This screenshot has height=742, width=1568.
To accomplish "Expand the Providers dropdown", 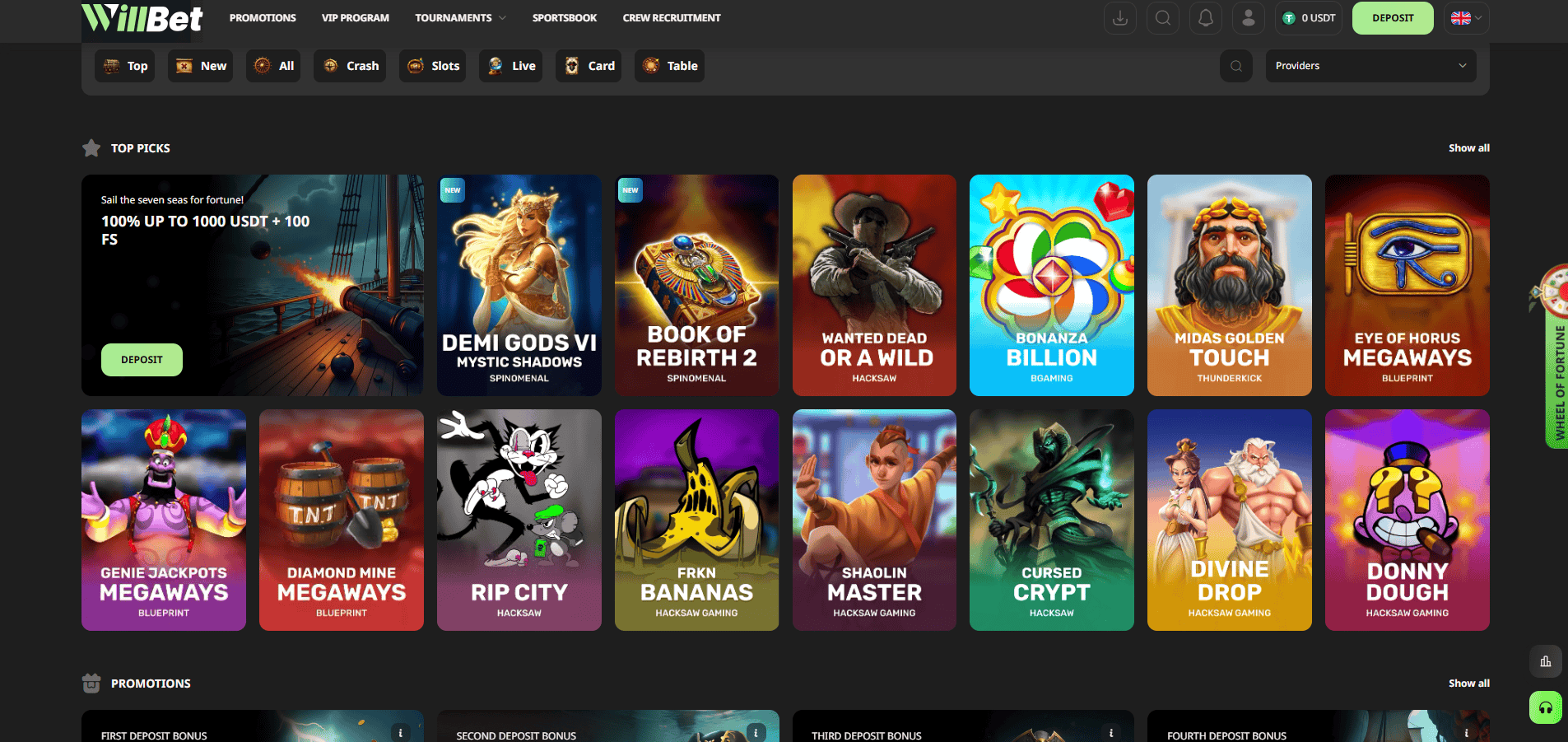I will coord(1370,66).
